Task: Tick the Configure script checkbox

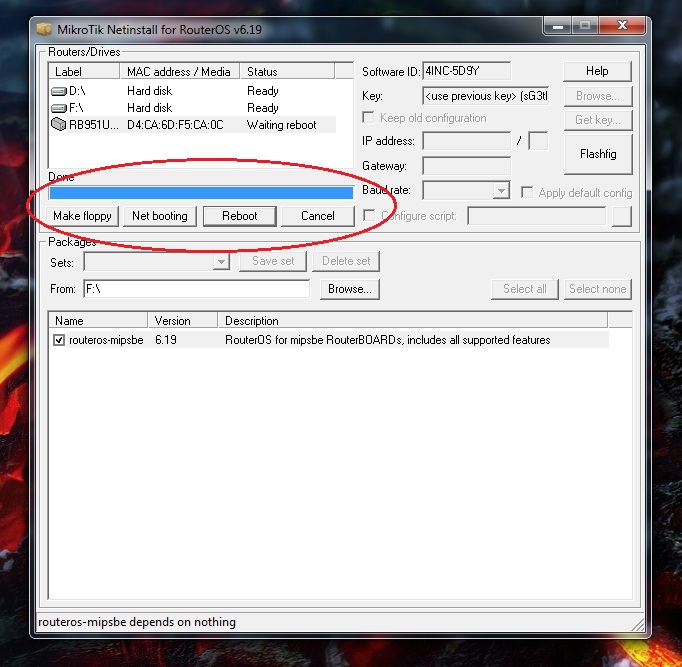Action: [x=369, y=215]
